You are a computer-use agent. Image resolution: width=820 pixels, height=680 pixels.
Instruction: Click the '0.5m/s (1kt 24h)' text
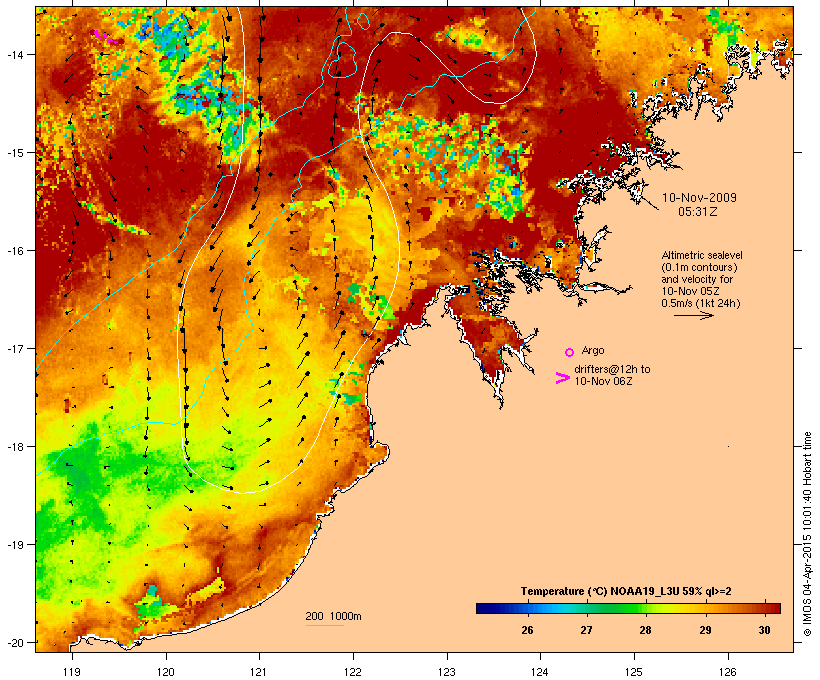tap(701, 303)
